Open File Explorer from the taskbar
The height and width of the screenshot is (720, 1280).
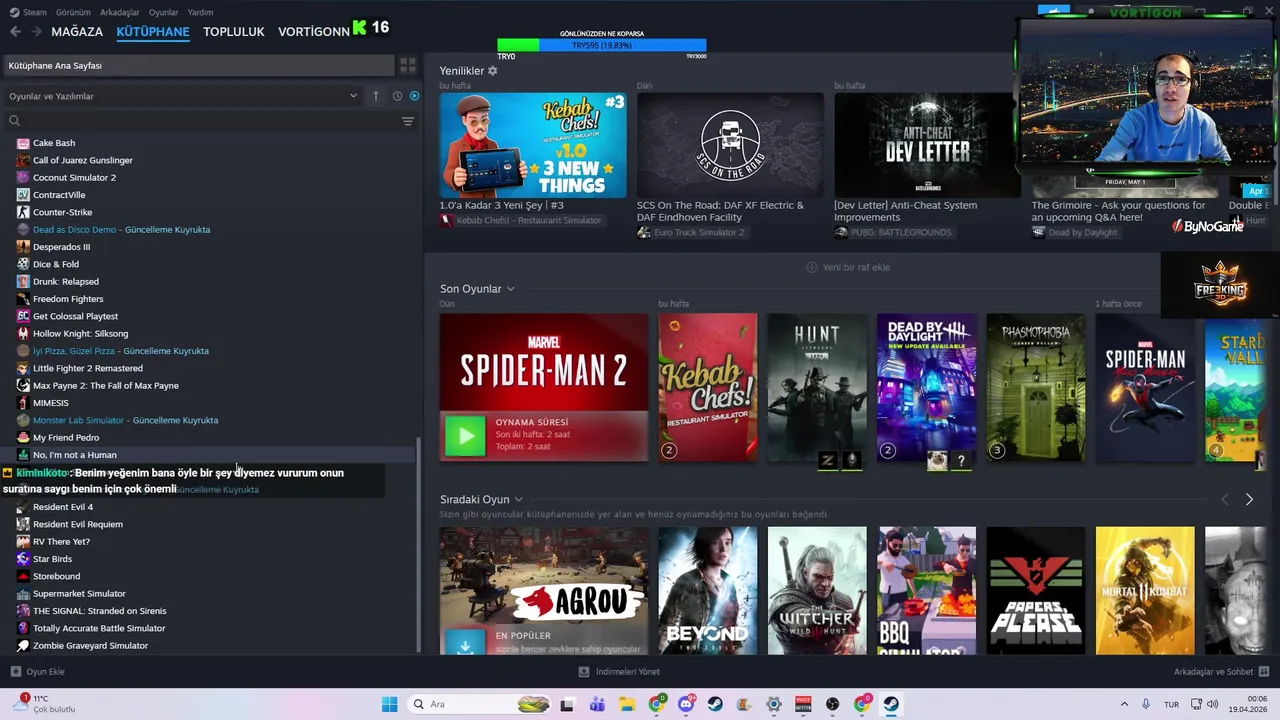[x=627, y=704]
